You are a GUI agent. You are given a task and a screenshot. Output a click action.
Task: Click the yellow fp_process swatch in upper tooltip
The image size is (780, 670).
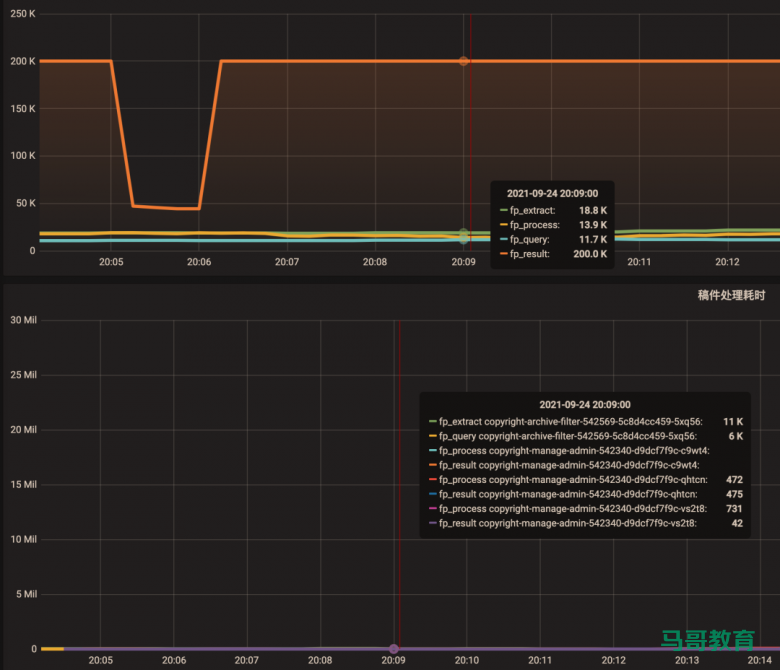[x=504, y=225]
